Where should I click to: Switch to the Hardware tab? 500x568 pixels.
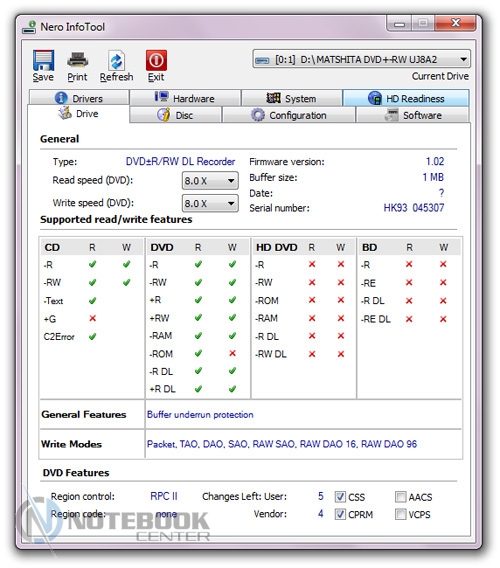[x=185, y=98]
